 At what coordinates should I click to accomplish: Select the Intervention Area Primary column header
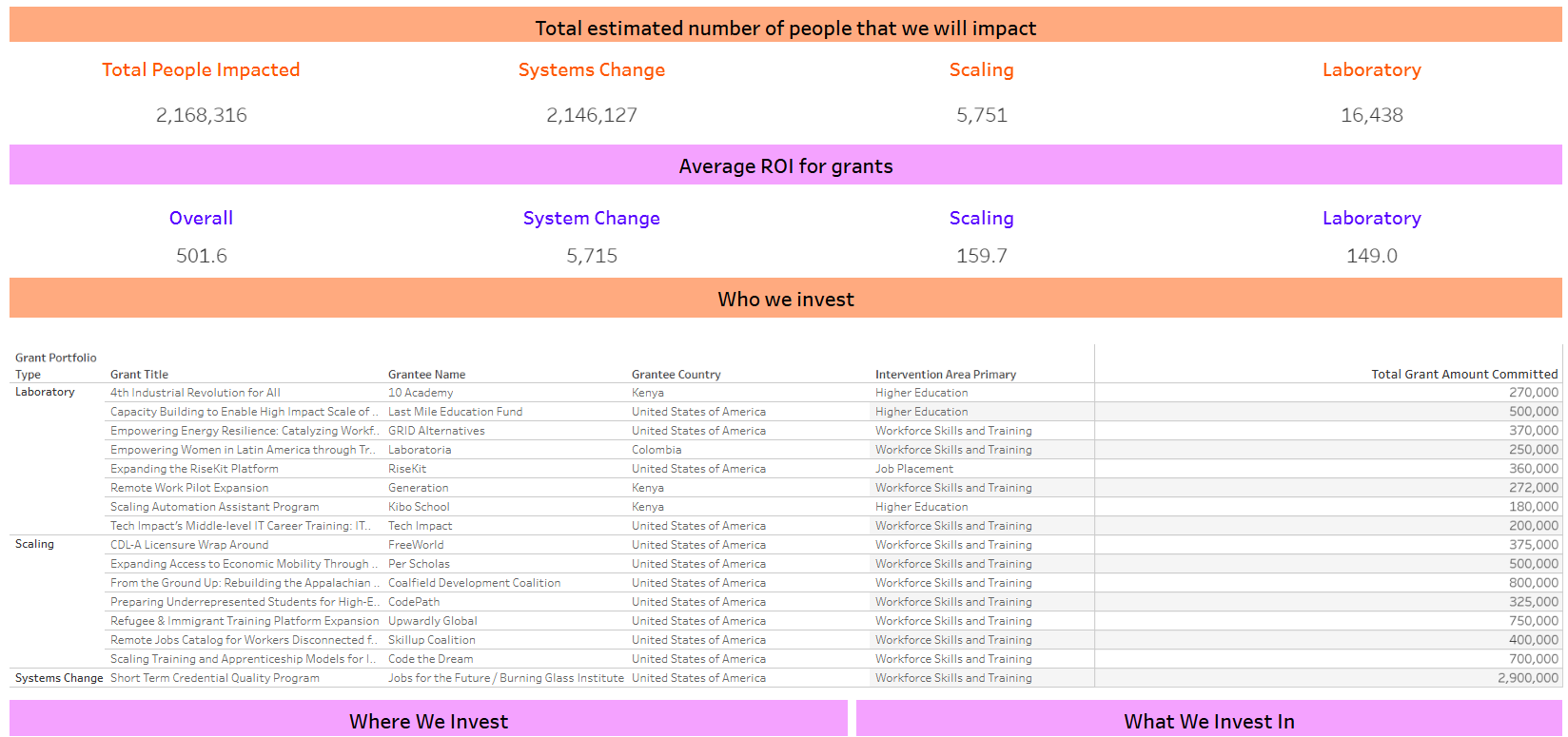(x=945, y=375)
